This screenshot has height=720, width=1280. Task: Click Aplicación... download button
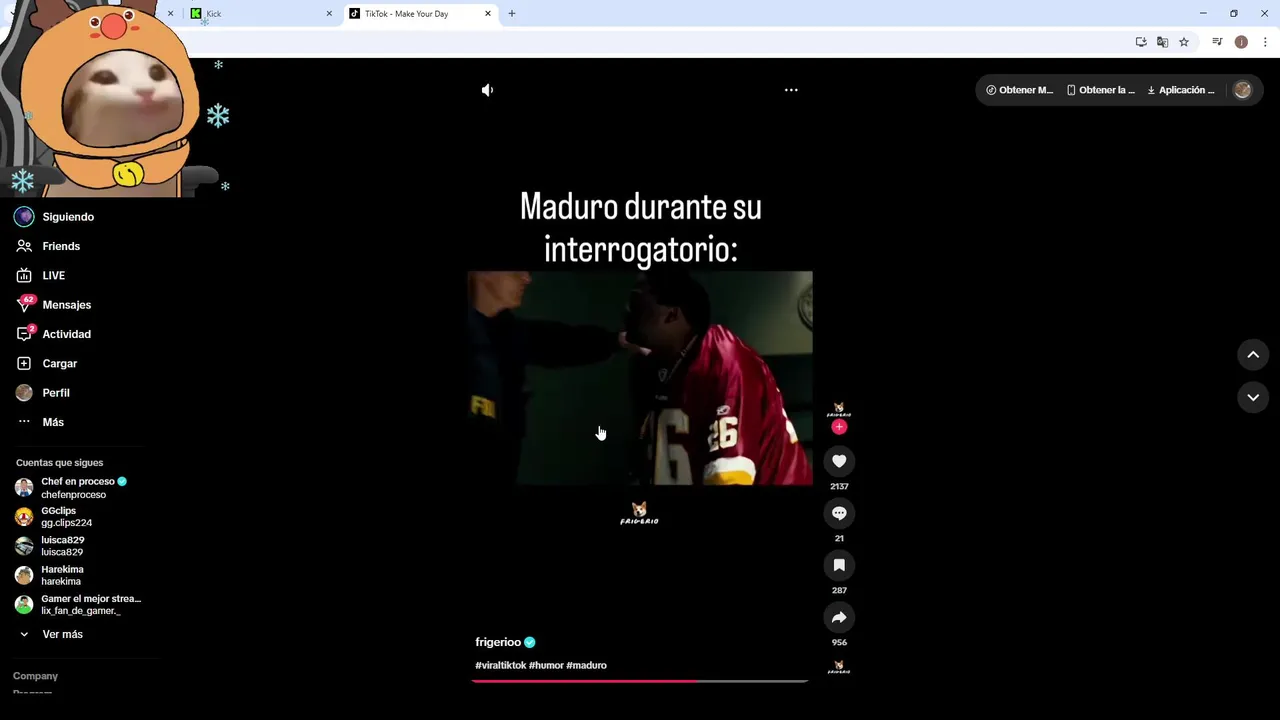coord(1181,90)
